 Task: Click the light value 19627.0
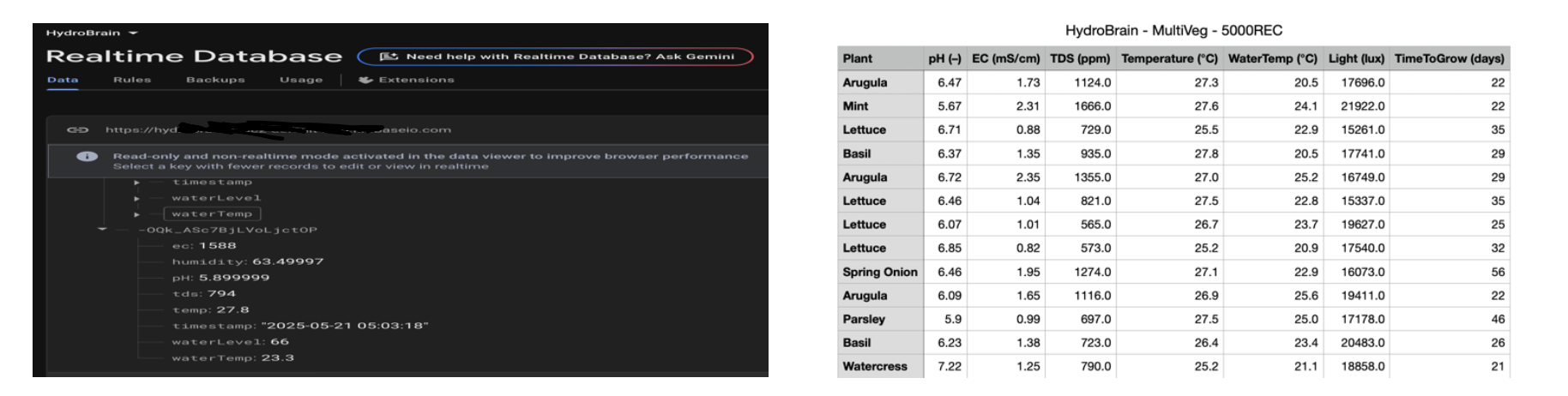click(1363, 225)
